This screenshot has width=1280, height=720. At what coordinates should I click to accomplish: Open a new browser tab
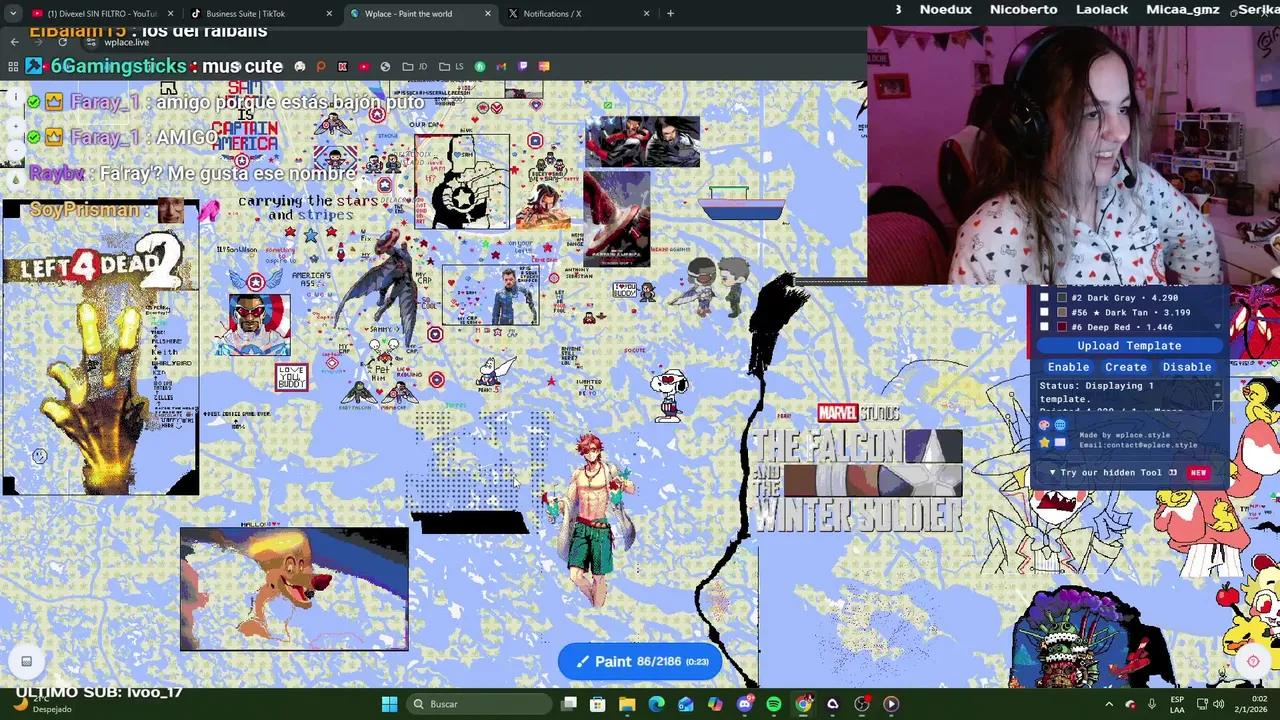pos(670,13)
